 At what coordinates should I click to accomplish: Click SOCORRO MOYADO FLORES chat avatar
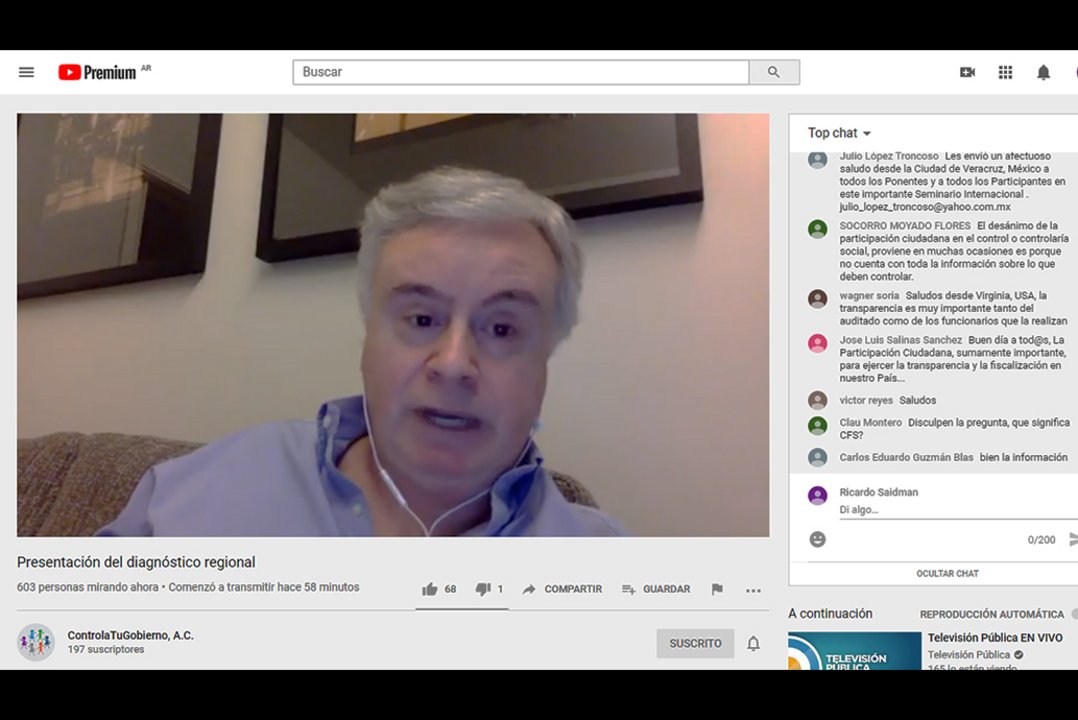tap(817, 229)
